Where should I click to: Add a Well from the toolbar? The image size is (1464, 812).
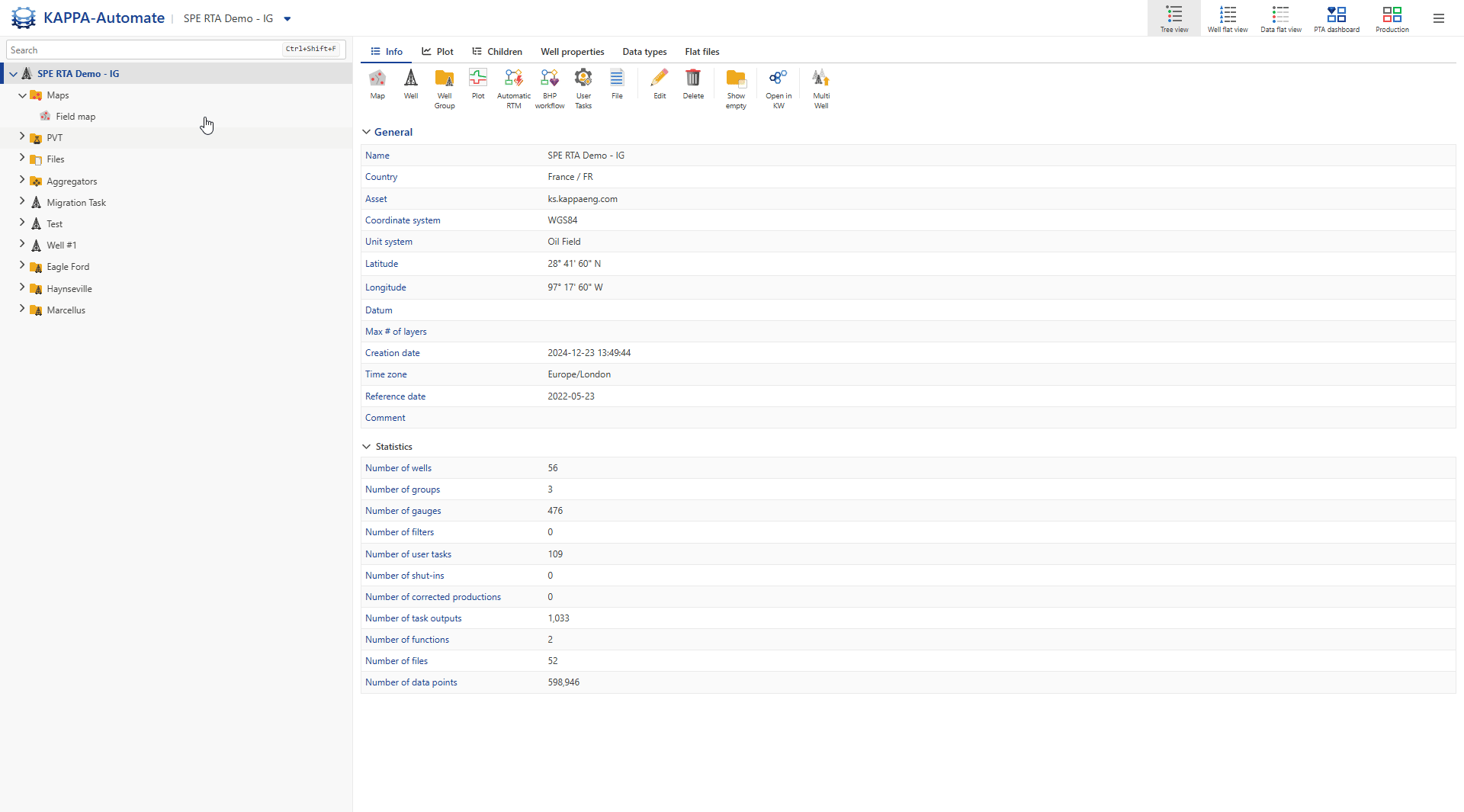pyautogui.click(x=411, y=78)
